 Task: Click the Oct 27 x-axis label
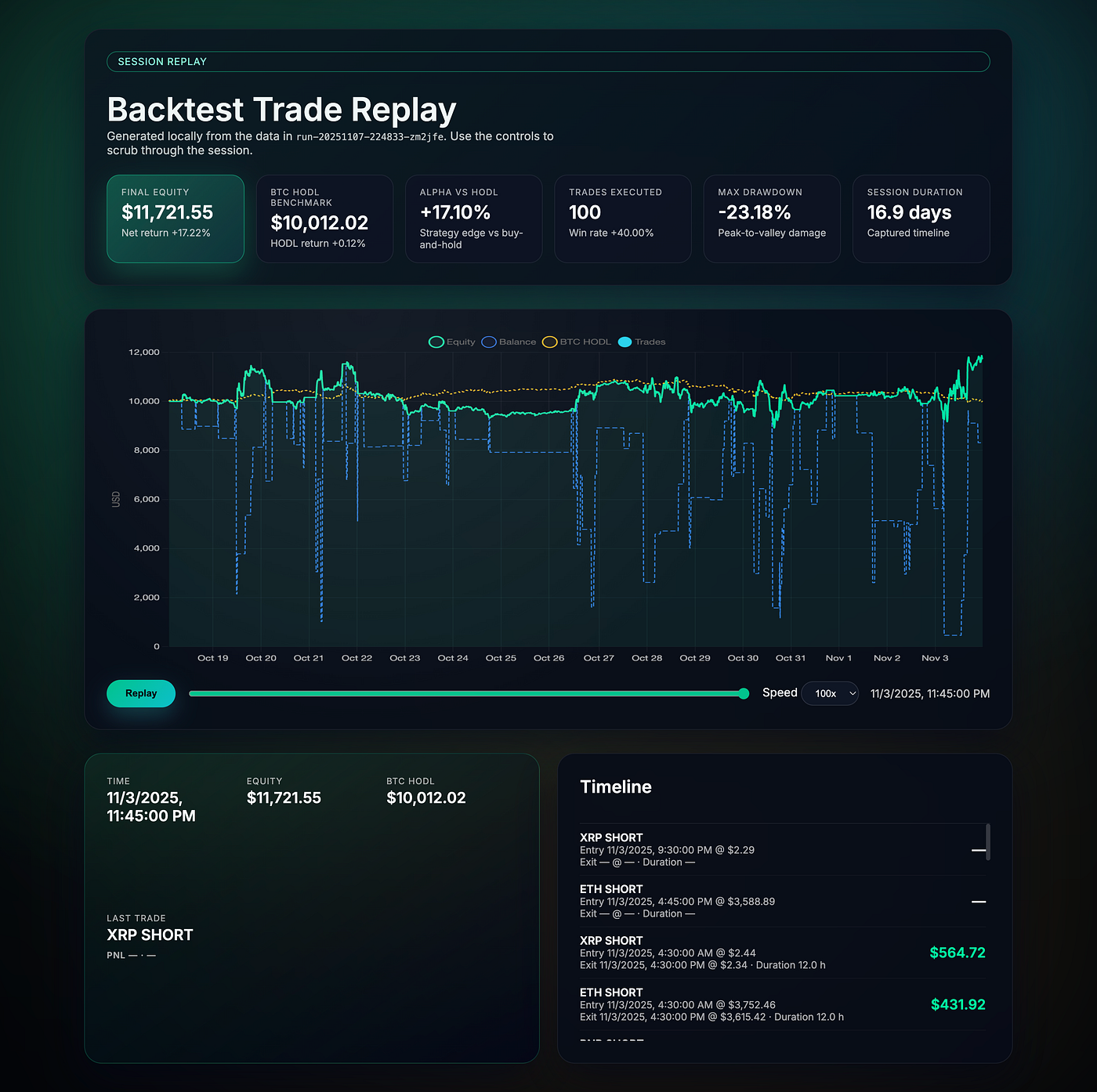[x=599, y=658]
